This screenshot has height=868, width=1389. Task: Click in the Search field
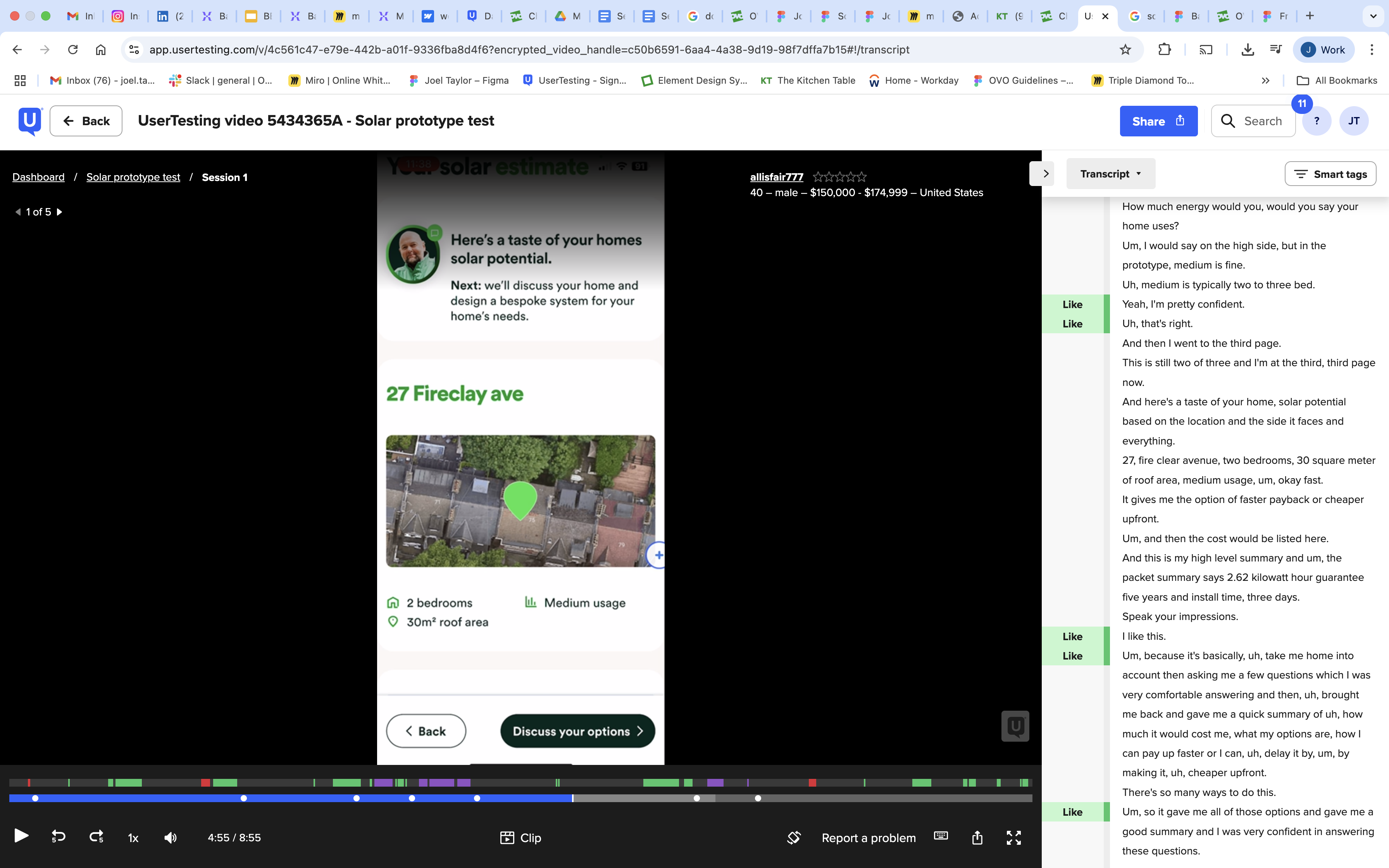pyautogui.click(x=1262, y=121)
